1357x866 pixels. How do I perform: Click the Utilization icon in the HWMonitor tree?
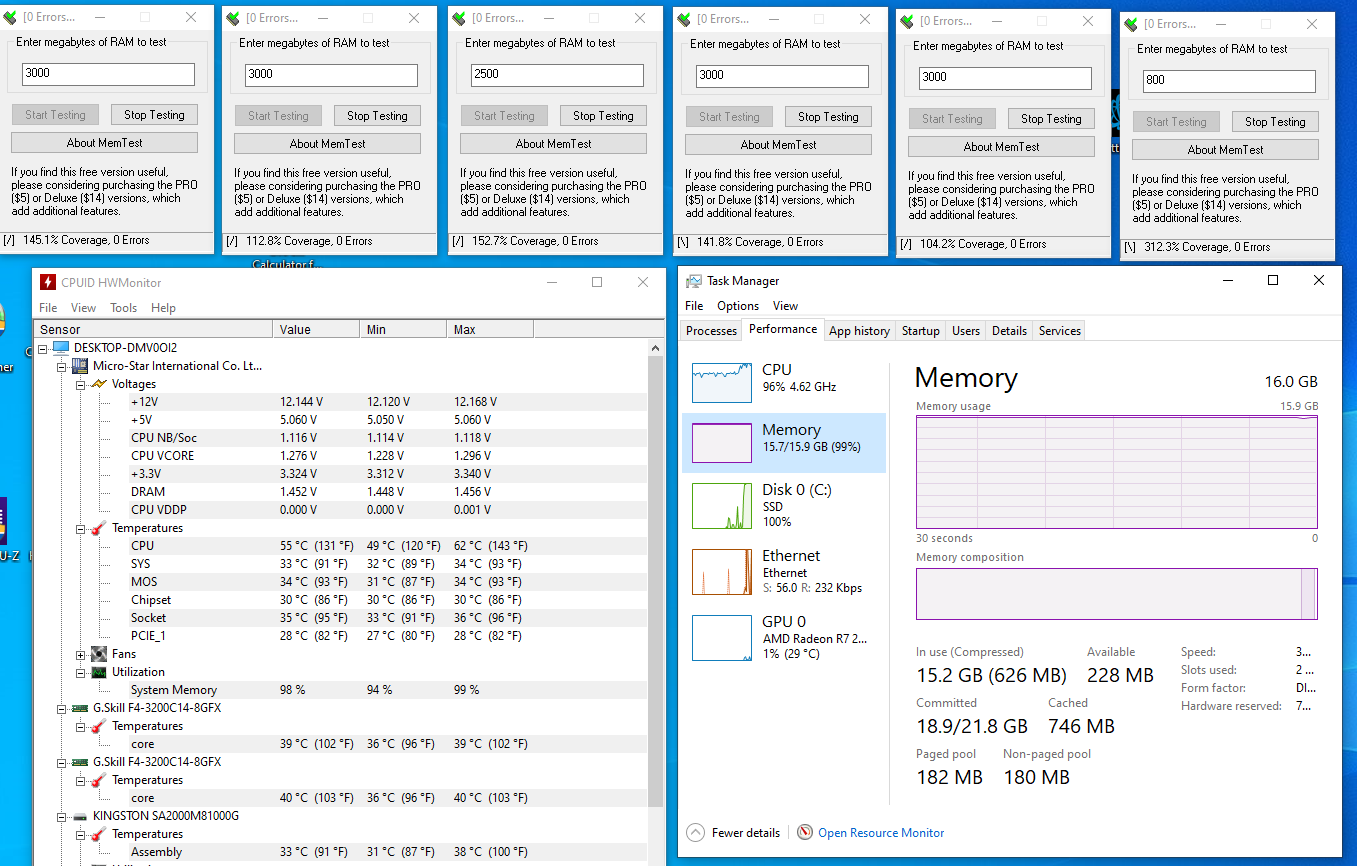click(x=98, y=672)
